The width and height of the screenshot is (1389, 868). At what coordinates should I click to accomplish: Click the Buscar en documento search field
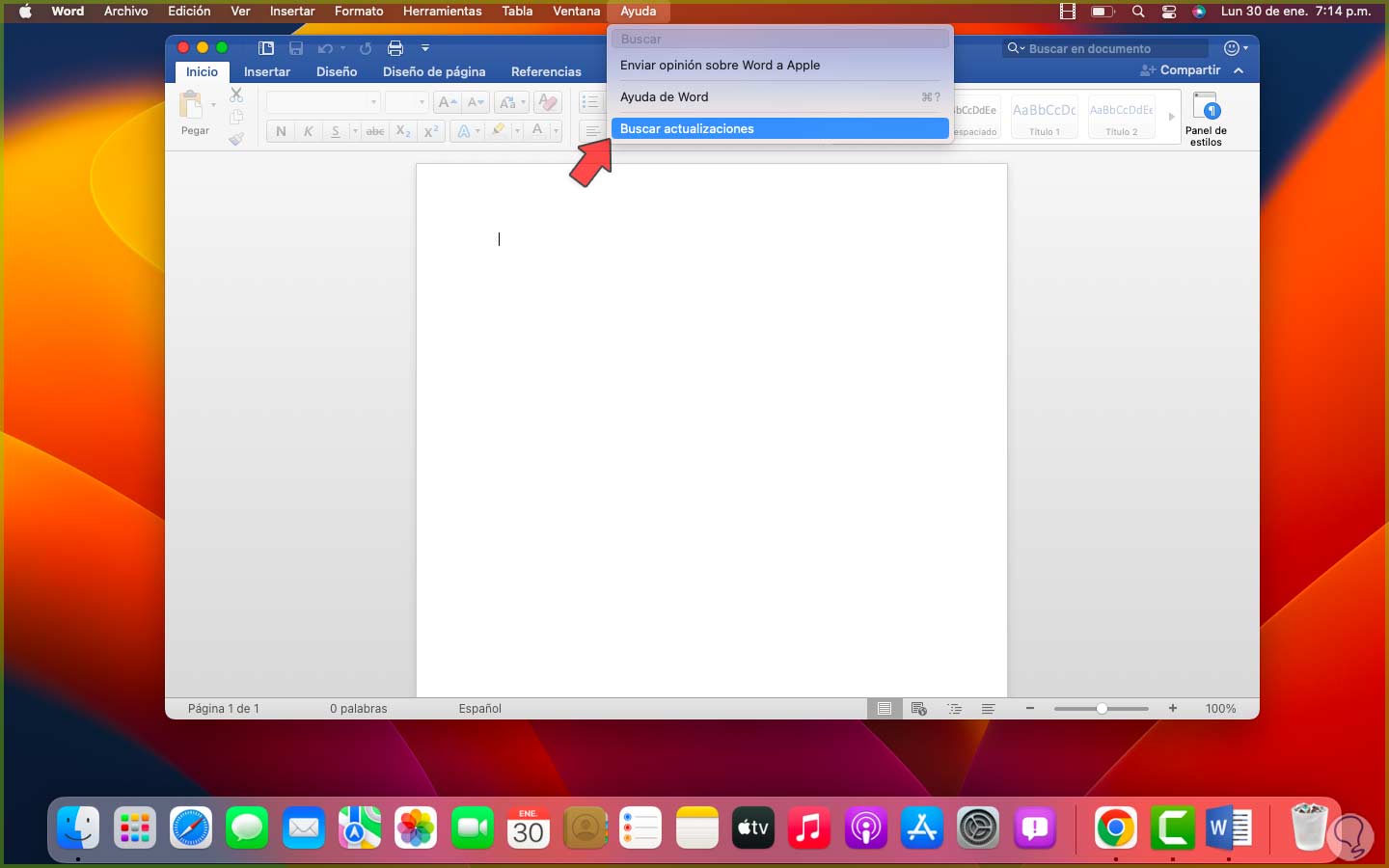click(1105, 48)
